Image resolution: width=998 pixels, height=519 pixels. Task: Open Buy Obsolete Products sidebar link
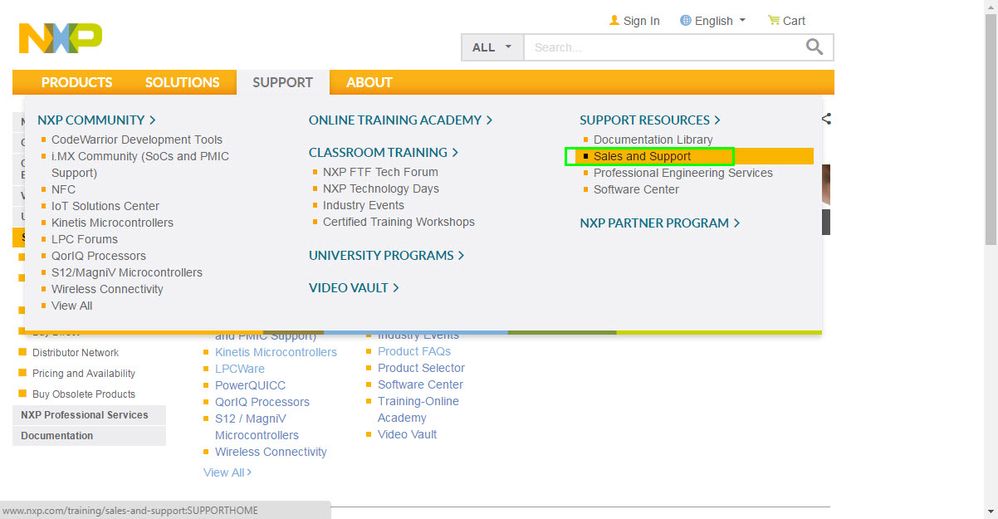pos(83,394)
